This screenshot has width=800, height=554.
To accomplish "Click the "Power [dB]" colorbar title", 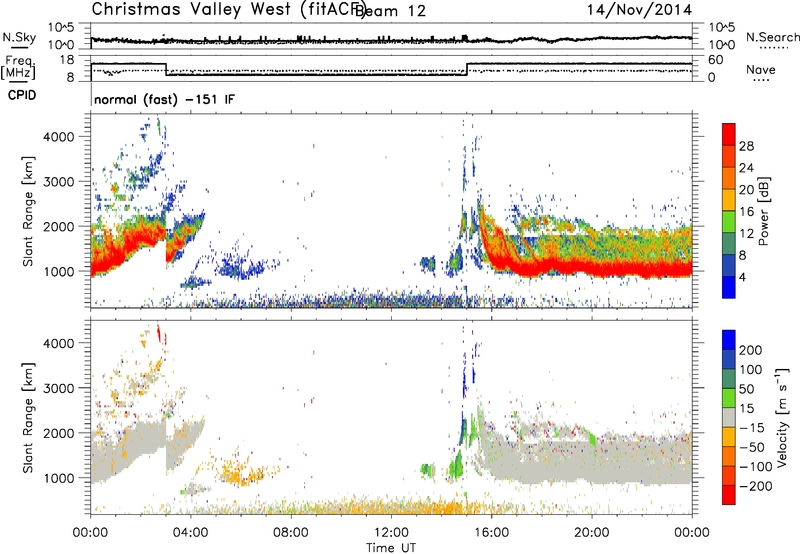I will point(764,211).
